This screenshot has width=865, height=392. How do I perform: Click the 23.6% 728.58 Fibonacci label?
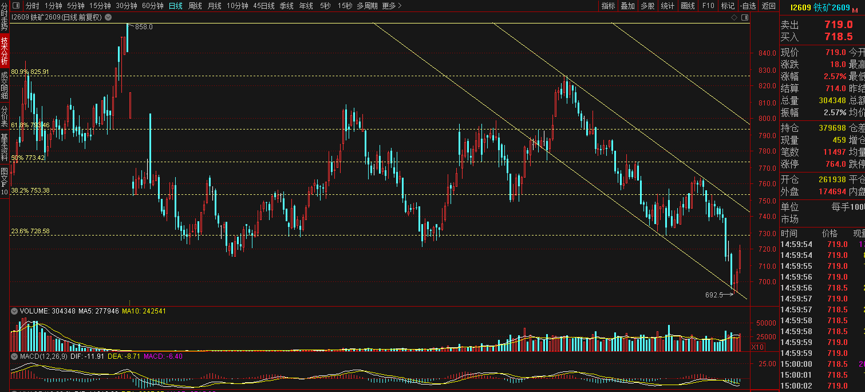(x=30, y=231)
